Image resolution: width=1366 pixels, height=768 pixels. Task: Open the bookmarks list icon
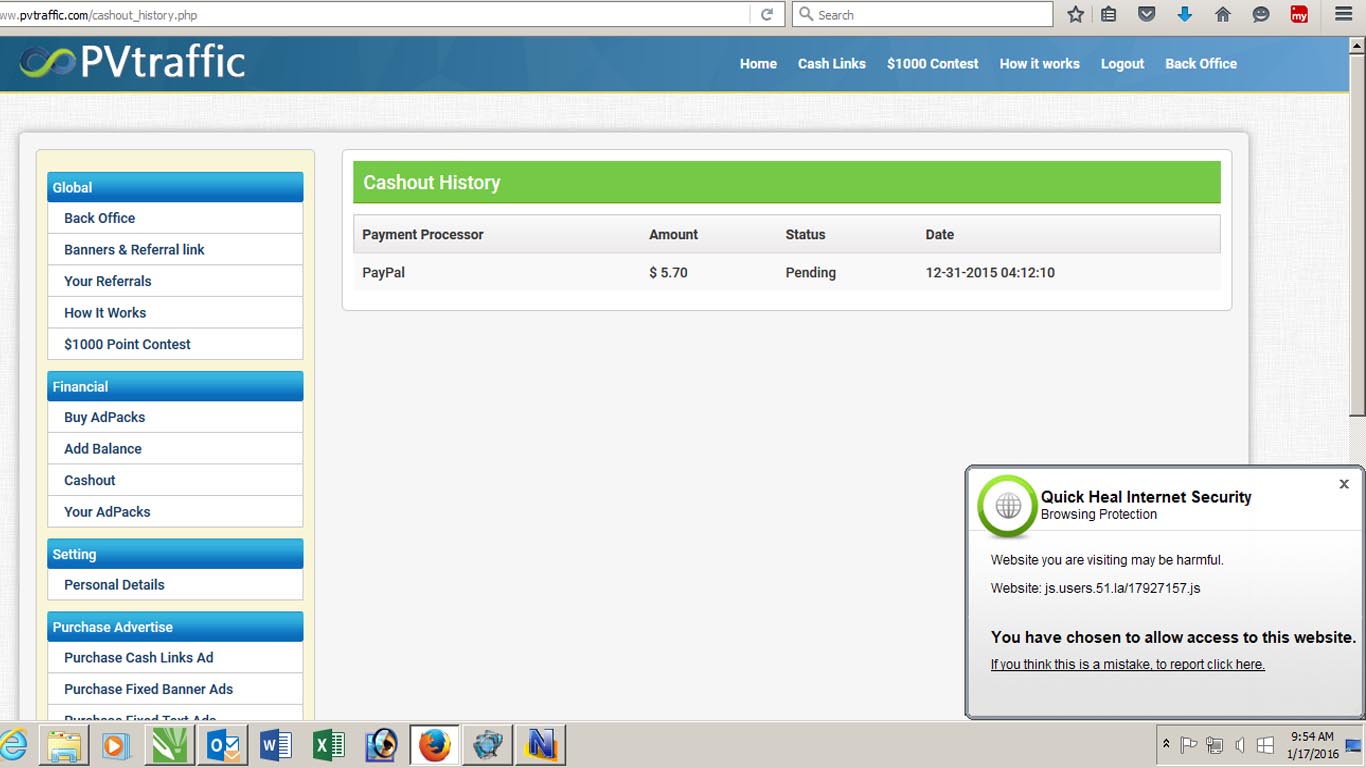click(1109, 15)
